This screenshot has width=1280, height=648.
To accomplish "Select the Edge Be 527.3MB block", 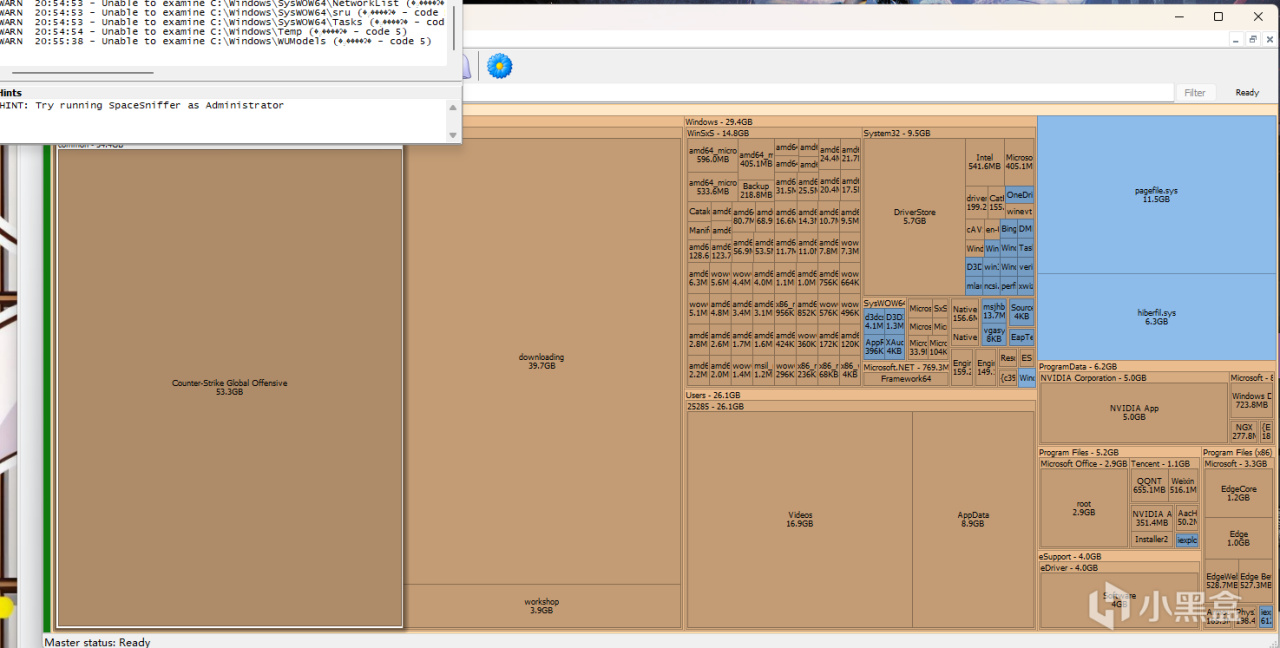I will point(1256,581).
